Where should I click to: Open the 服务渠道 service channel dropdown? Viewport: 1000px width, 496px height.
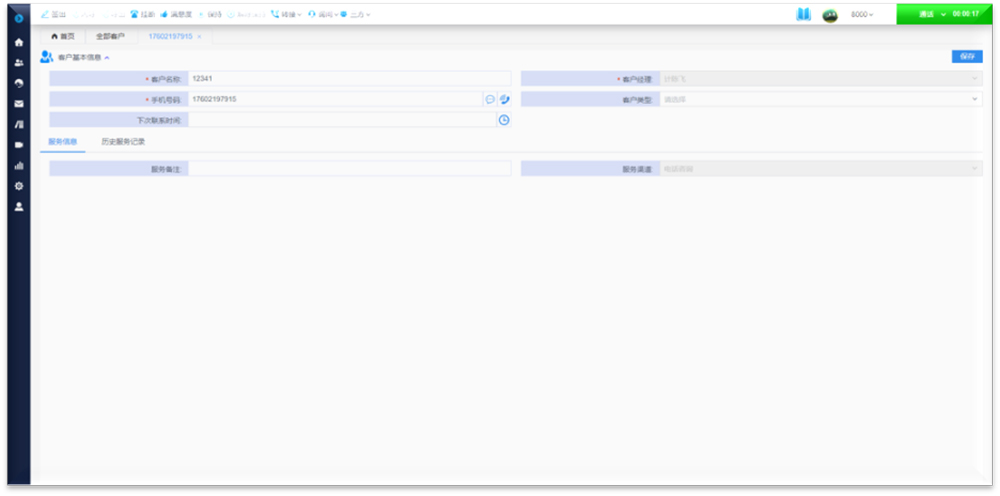pos(821,169)
